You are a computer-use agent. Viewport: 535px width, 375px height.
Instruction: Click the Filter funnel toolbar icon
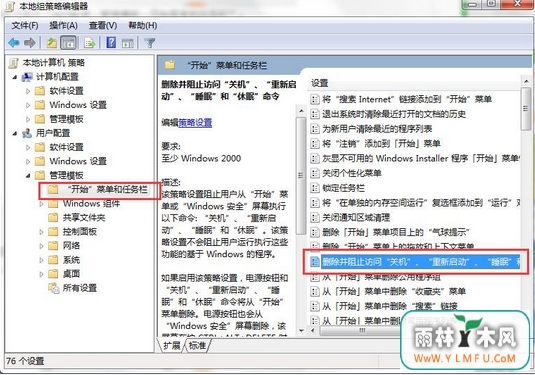(149, 43)
